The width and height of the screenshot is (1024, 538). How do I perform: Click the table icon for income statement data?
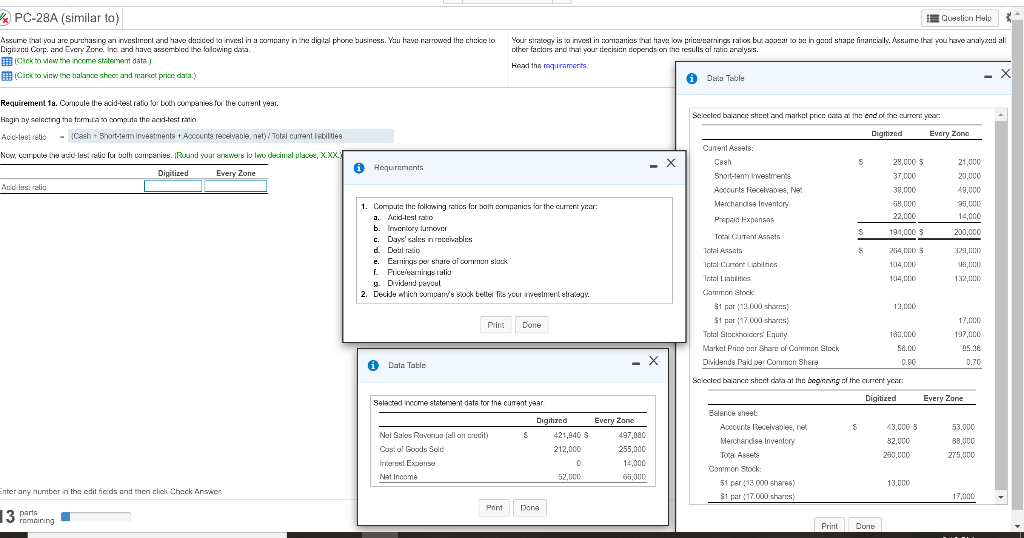click(x=7, y=61)
